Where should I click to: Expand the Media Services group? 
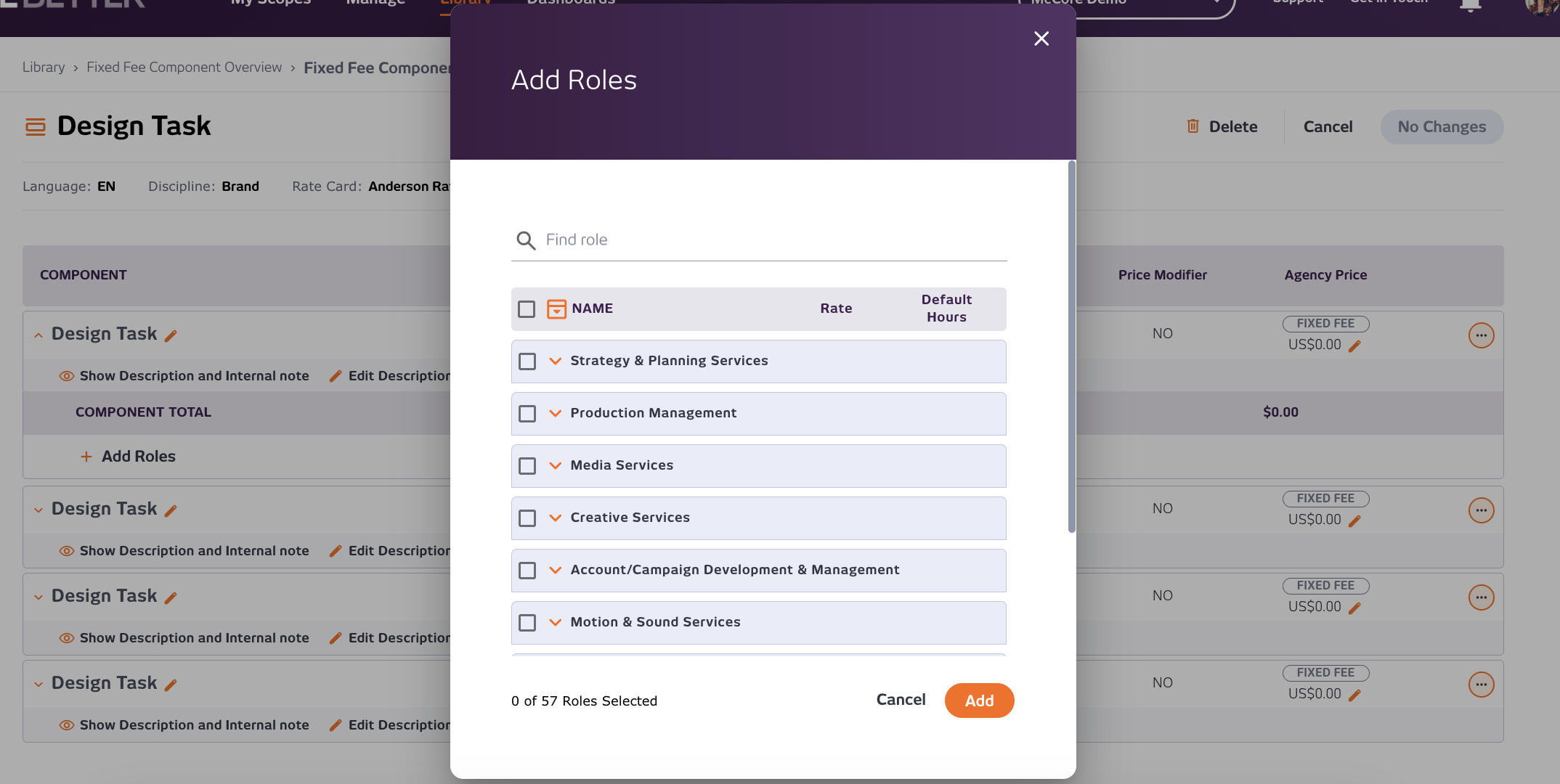[x=556, y=466]
